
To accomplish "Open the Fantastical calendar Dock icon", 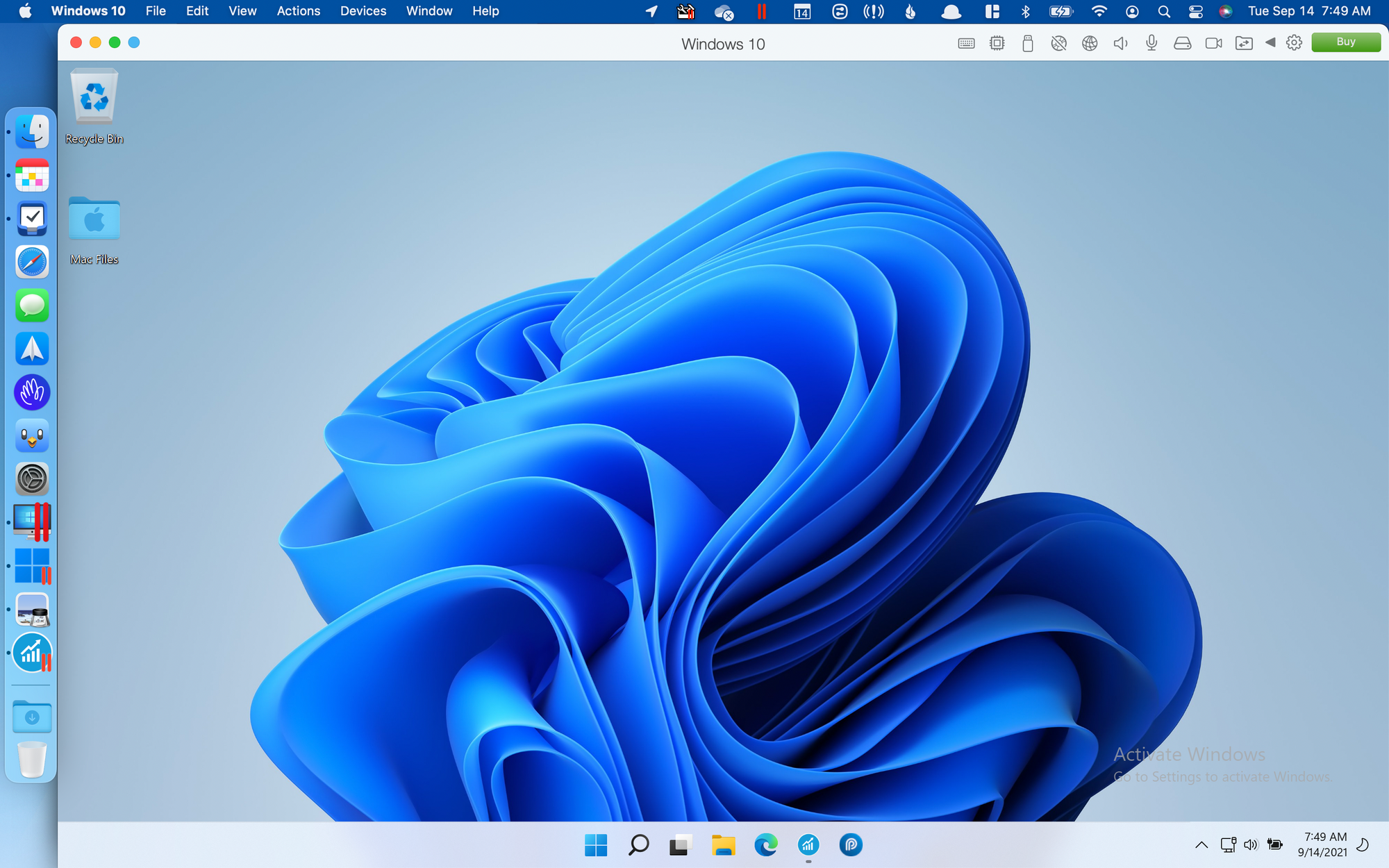I will point(32,175).
